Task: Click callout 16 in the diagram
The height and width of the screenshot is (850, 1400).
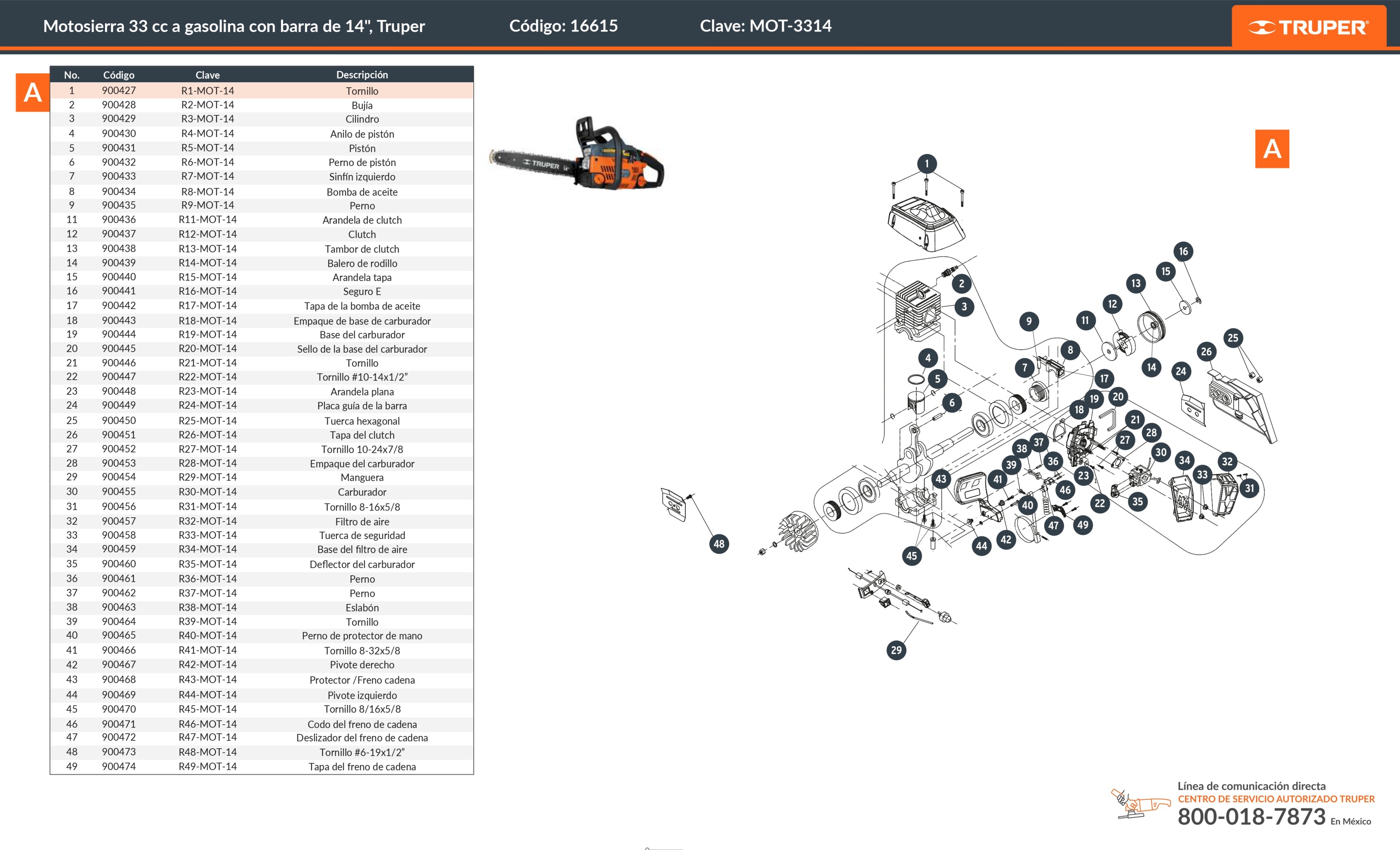Action: point(1183,251)
